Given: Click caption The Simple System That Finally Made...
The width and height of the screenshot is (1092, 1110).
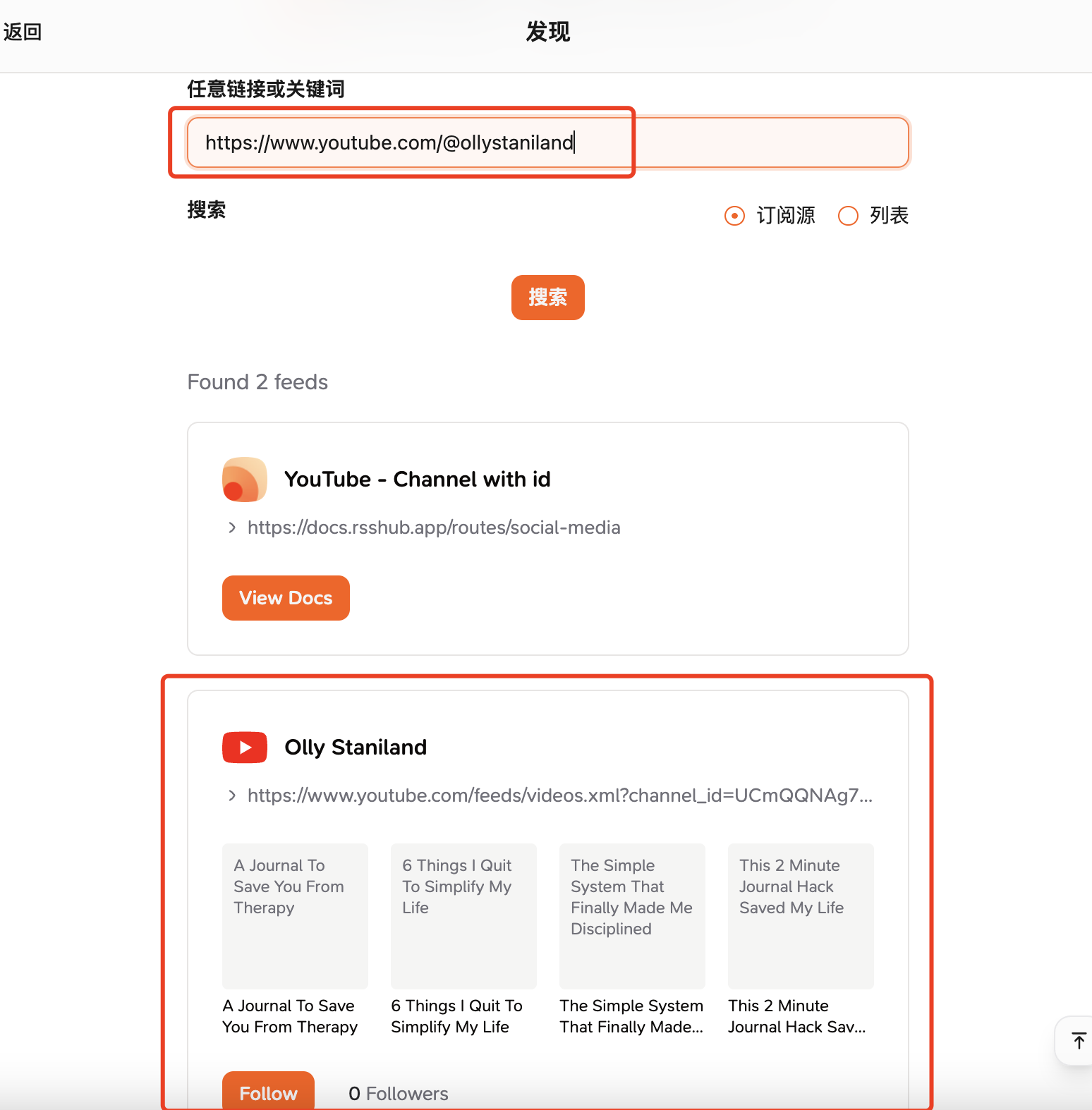Looking at the screenshot, I should [631, 1016].
